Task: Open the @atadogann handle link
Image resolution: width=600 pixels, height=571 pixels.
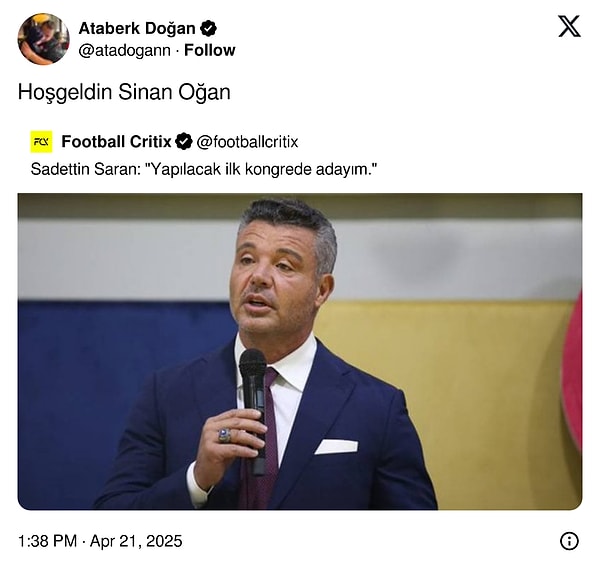Action: 124,50
